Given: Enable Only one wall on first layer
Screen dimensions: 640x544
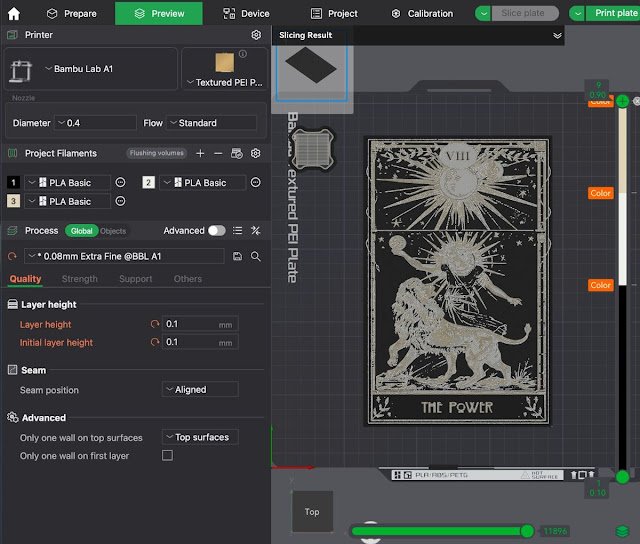Looking at the screenshot, I should (x=167, y=456).
